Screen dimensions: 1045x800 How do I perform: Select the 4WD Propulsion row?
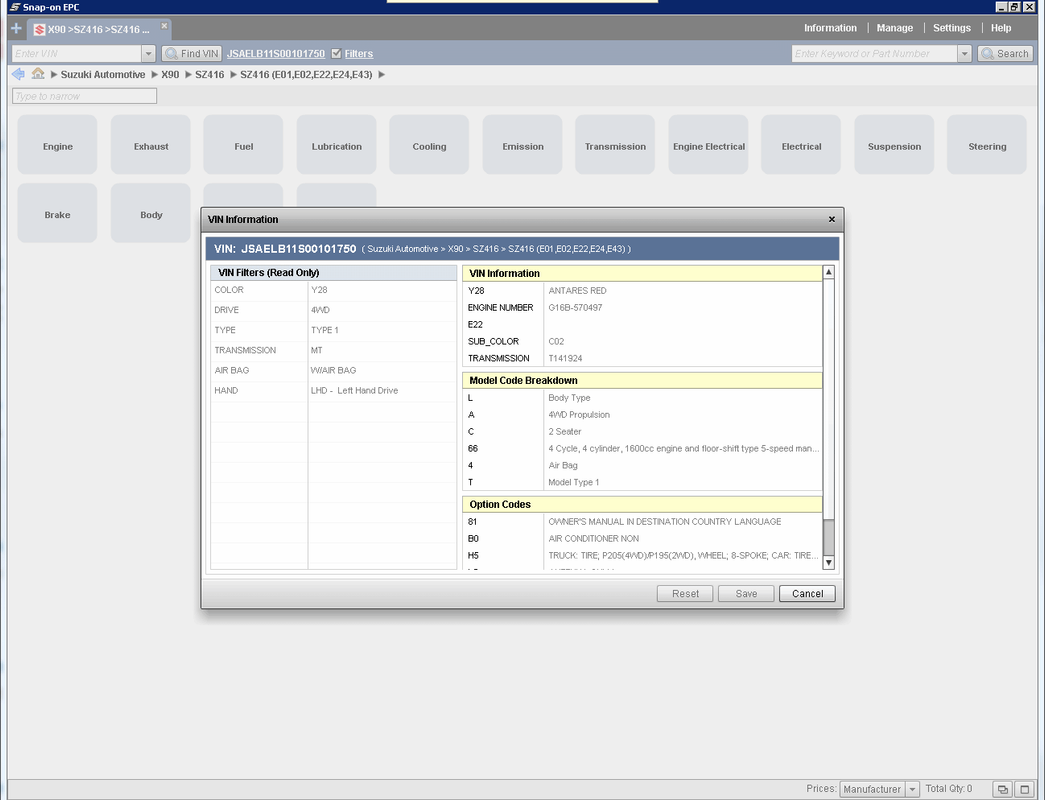pos(642,415)
